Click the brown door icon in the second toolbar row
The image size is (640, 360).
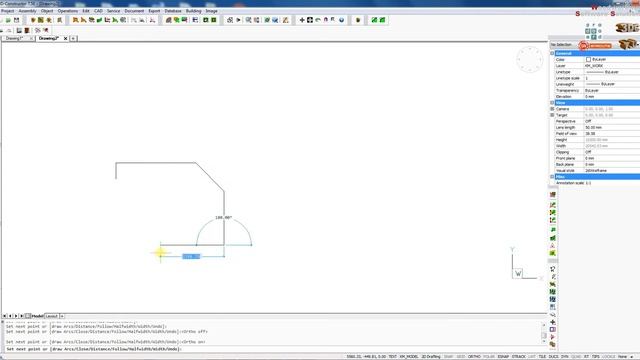[27, 31]
